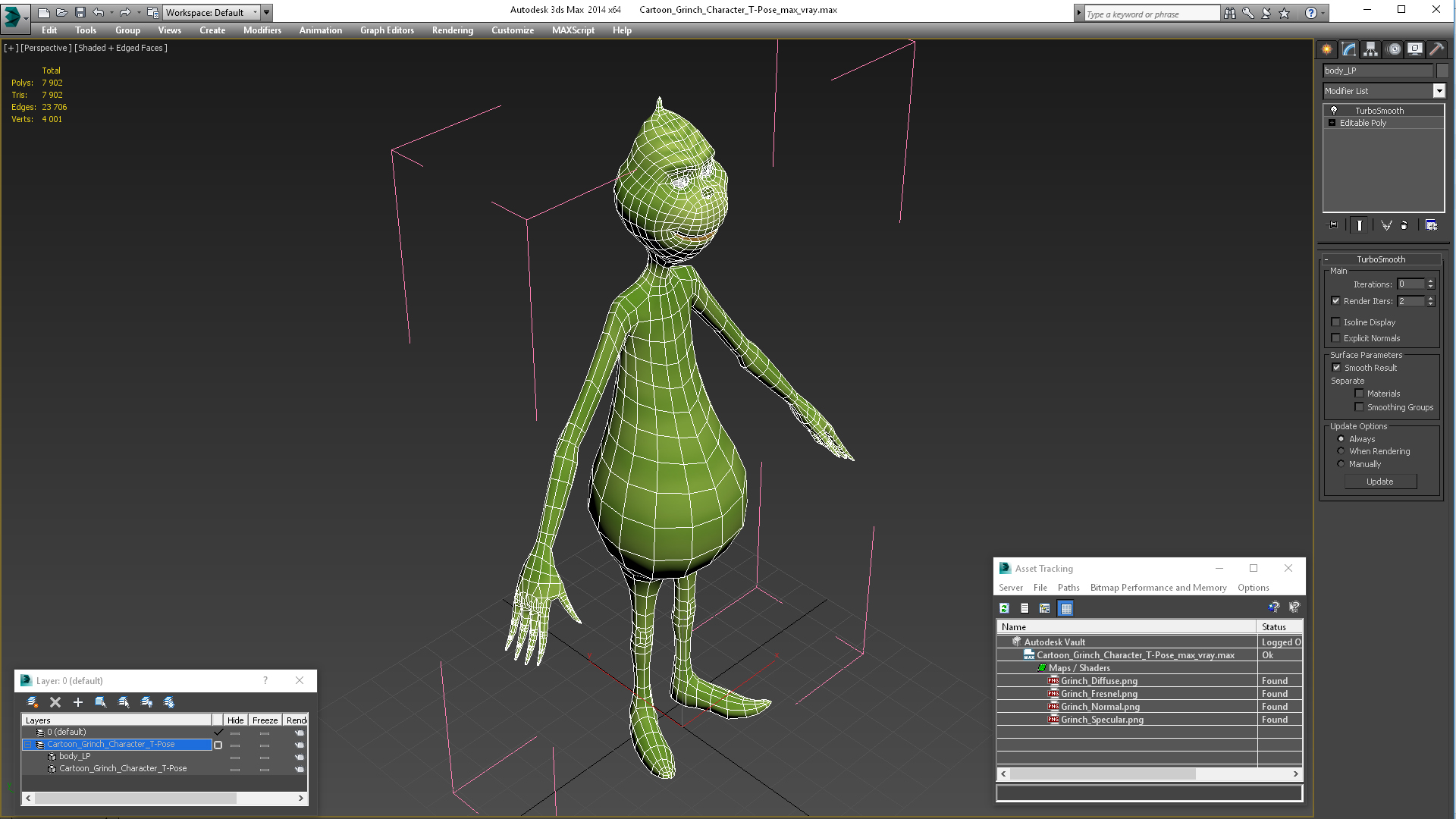Click Make Unique below the modifier stack
Image resolution: width=1456 pixels, height=819 pixels.
tap(1386, 225)
